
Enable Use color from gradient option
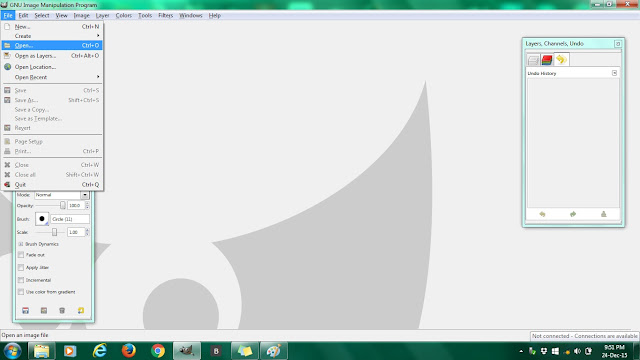tap(21, 292)
